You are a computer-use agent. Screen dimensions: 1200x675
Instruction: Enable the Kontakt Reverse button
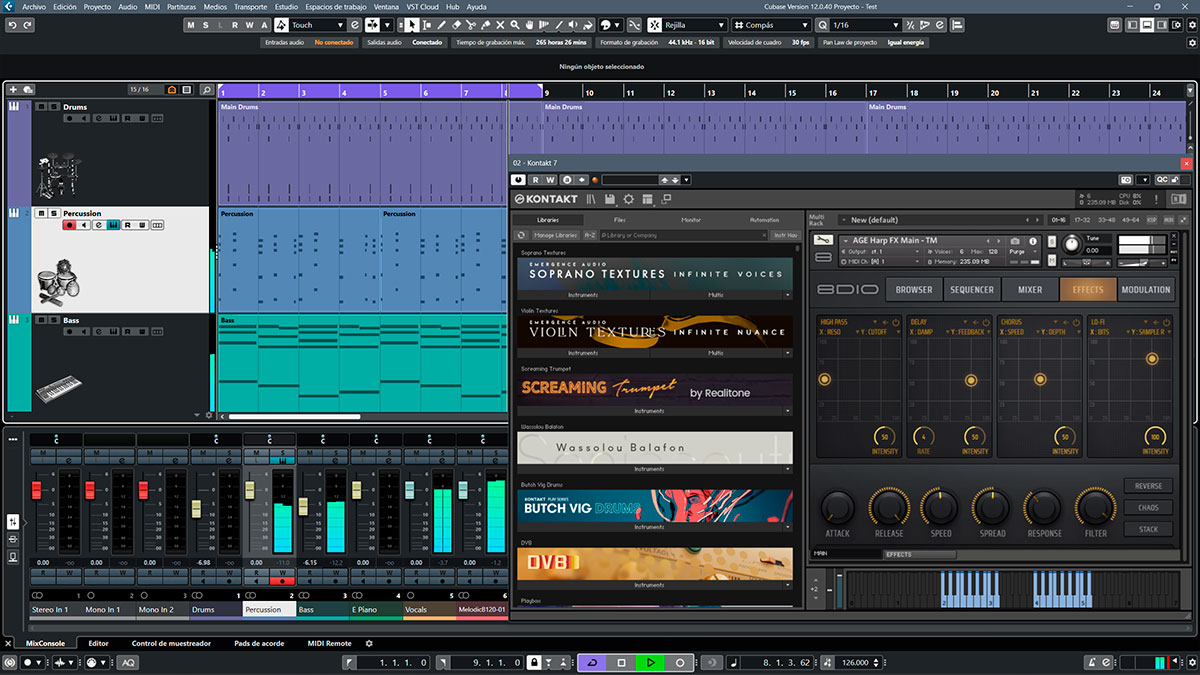(1148, 486)
